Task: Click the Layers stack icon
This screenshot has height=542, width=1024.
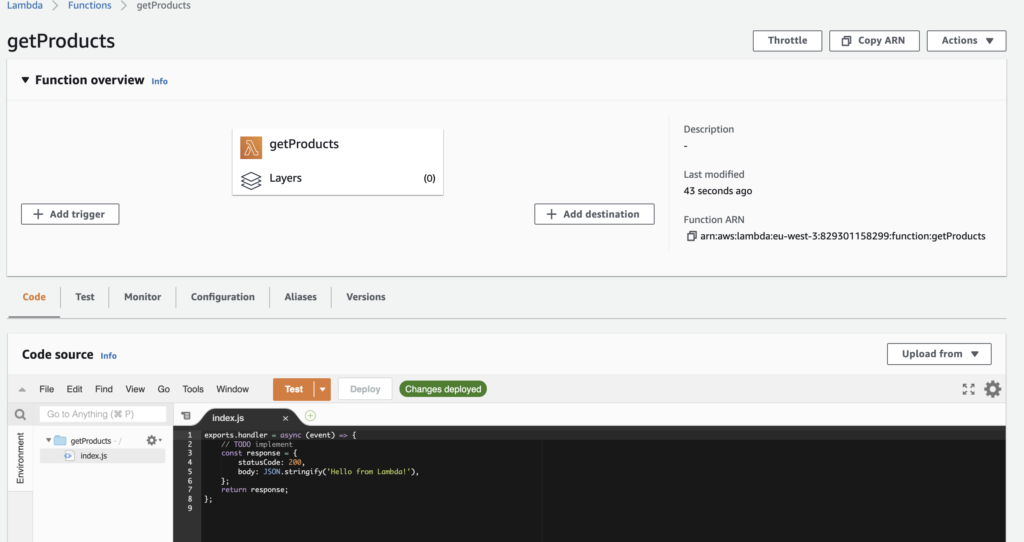Action: [251, 180]
